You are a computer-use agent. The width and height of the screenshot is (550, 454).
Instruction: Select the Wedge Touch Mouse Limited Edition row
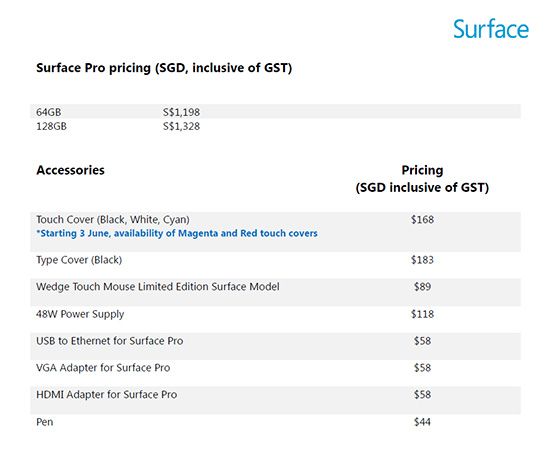point(275,292)
